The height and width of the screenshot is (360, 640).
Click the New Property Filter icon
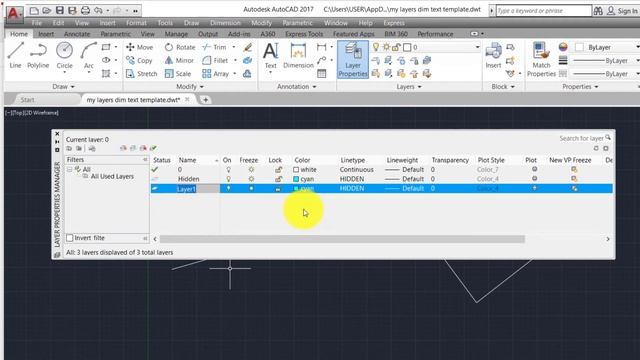(69, 148)
